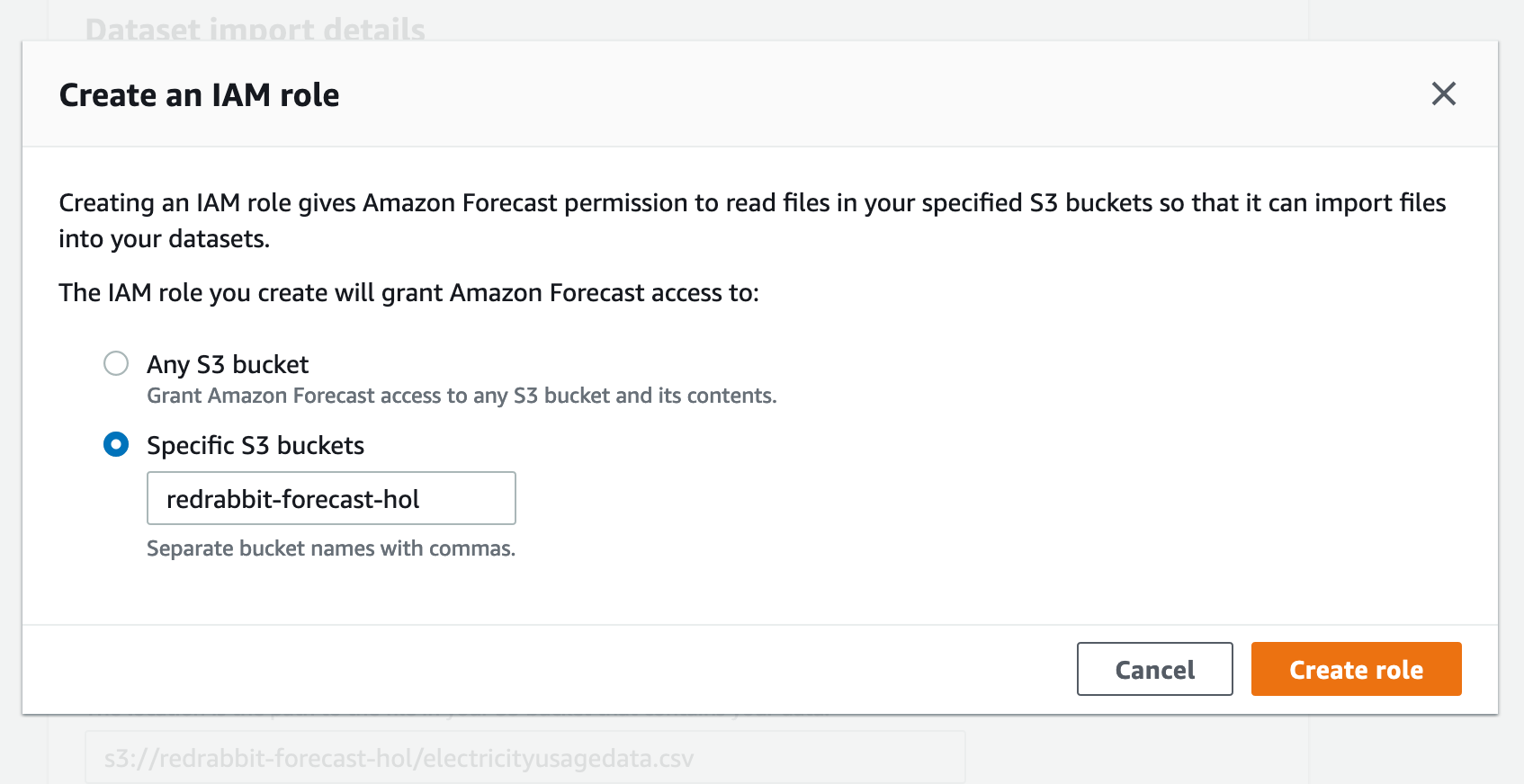Click the dimmed S3 data path field behind dialog
Screen dimensions: 1524x784
[x=525, y=758]
